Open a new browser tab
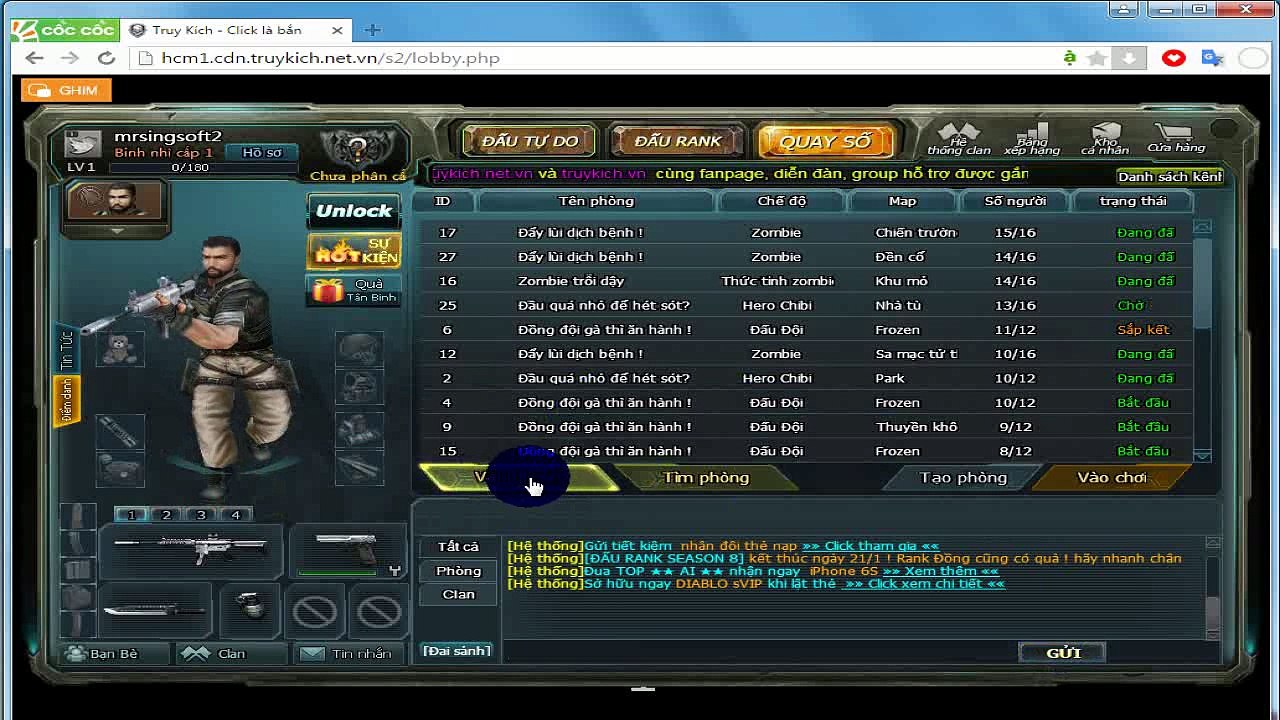This screenshot has width=1280, height=720. pos(372,30)
